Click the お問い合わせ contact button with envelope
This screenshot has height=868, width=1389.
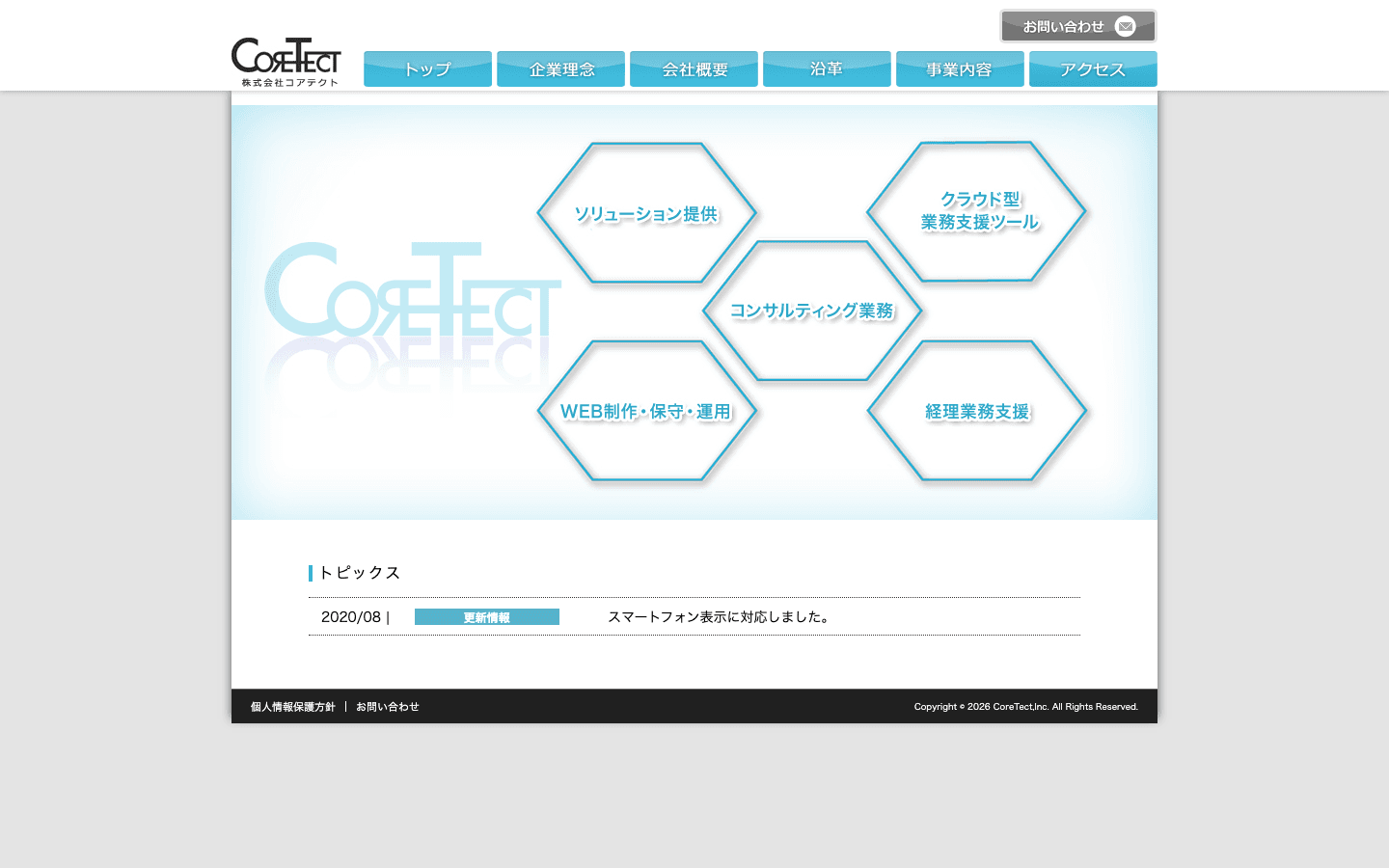point(1078,26)
